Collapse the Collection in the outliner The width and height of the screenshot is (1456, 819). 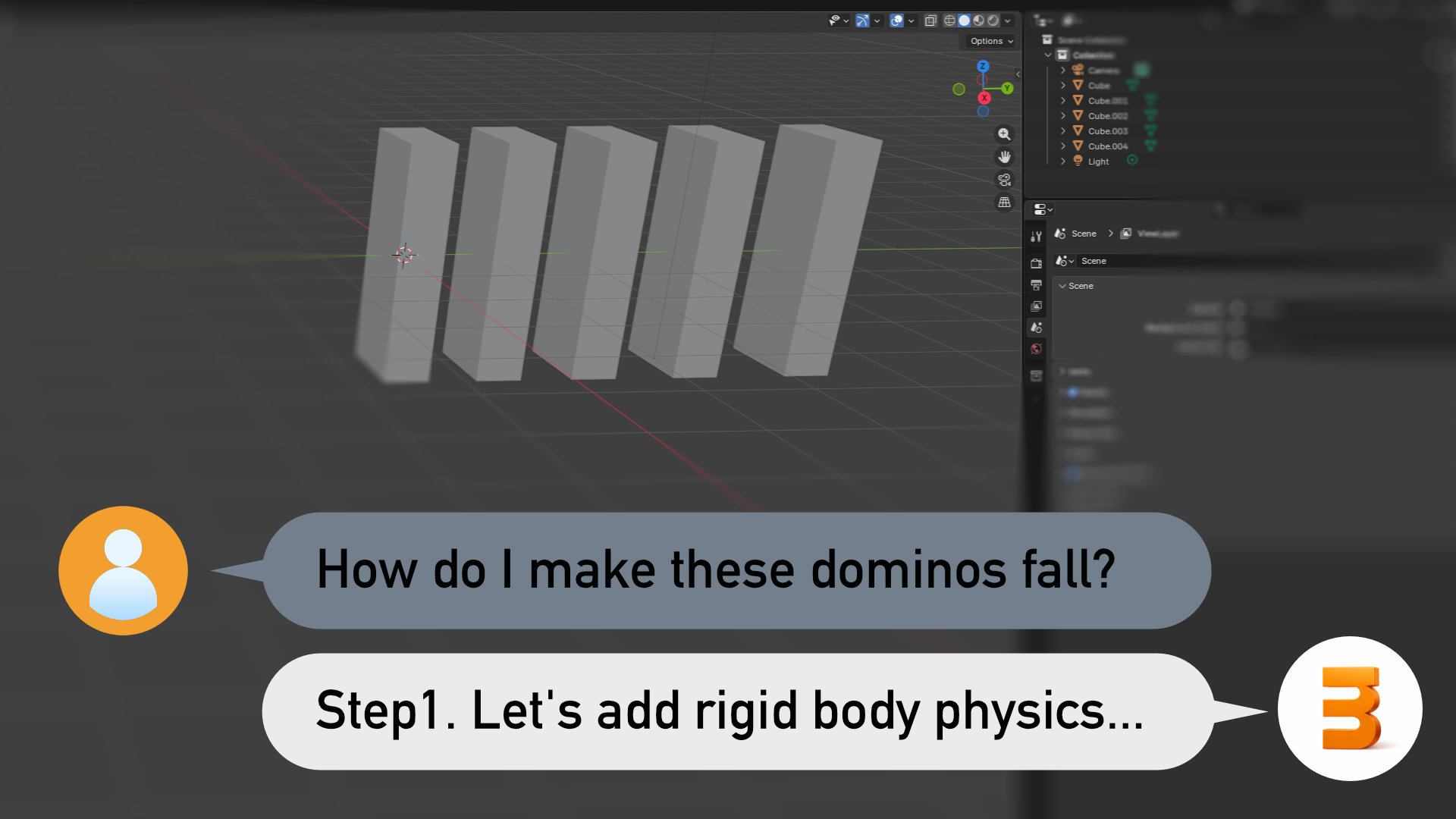coord(1048,55)
